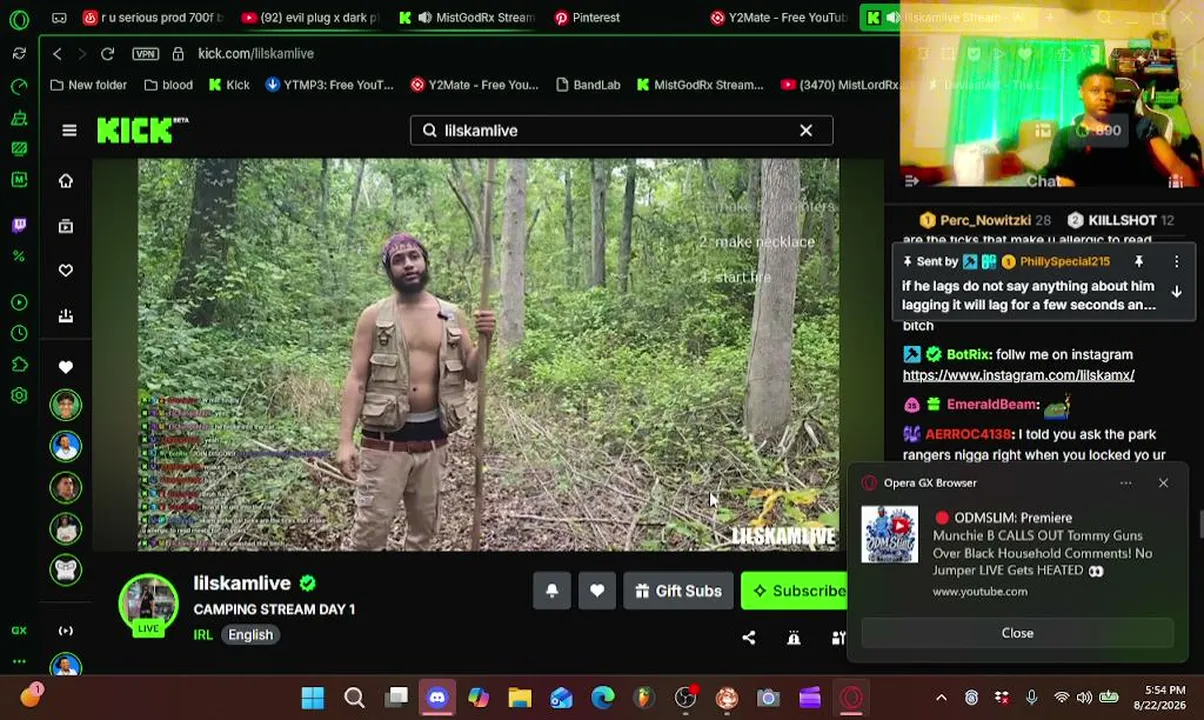Go back to the previous page
This screenshot has height=720, width=1204.
coord(57,53)
